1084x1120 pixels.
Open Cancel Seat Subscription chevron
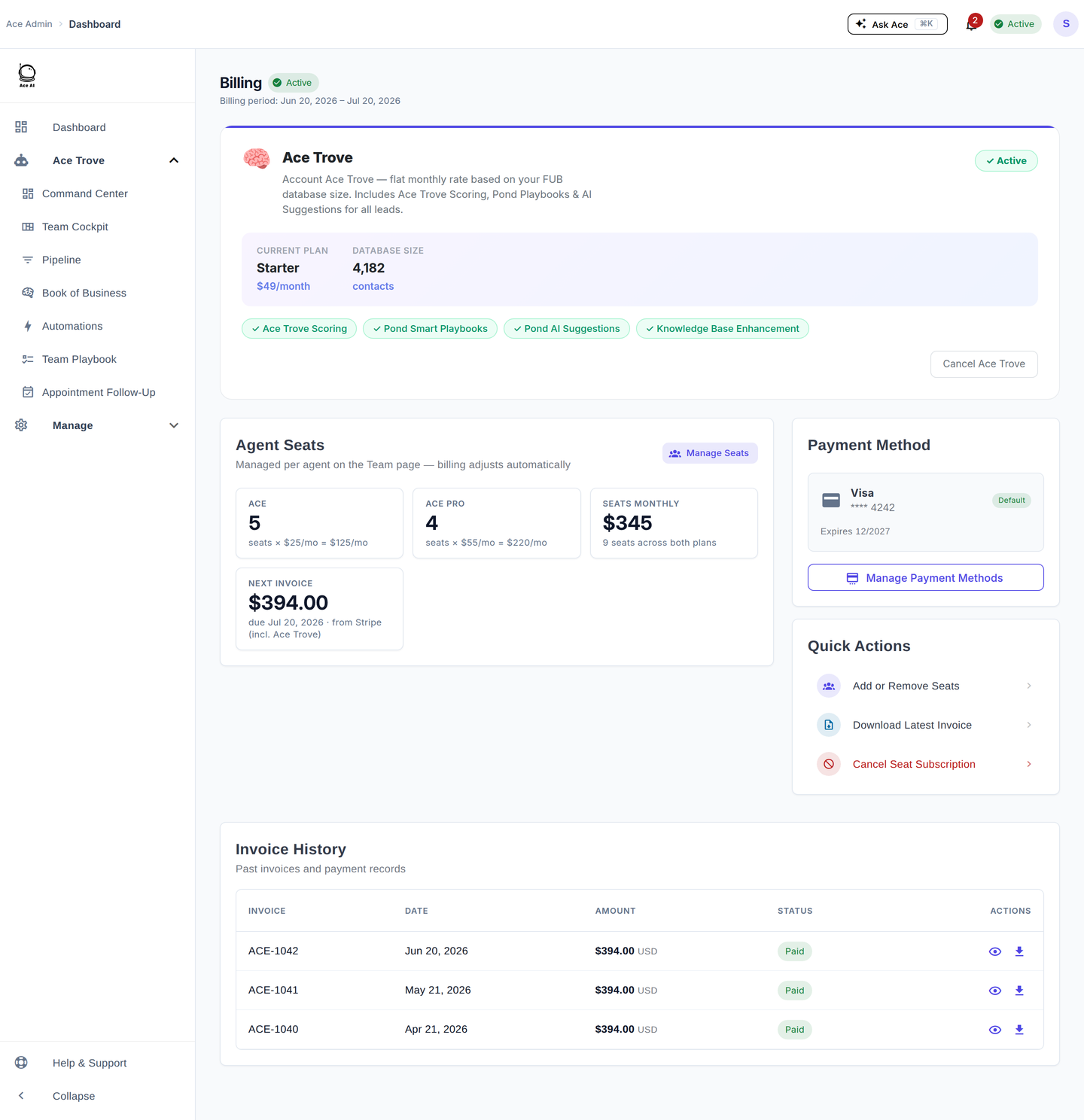click(1029, 764)
